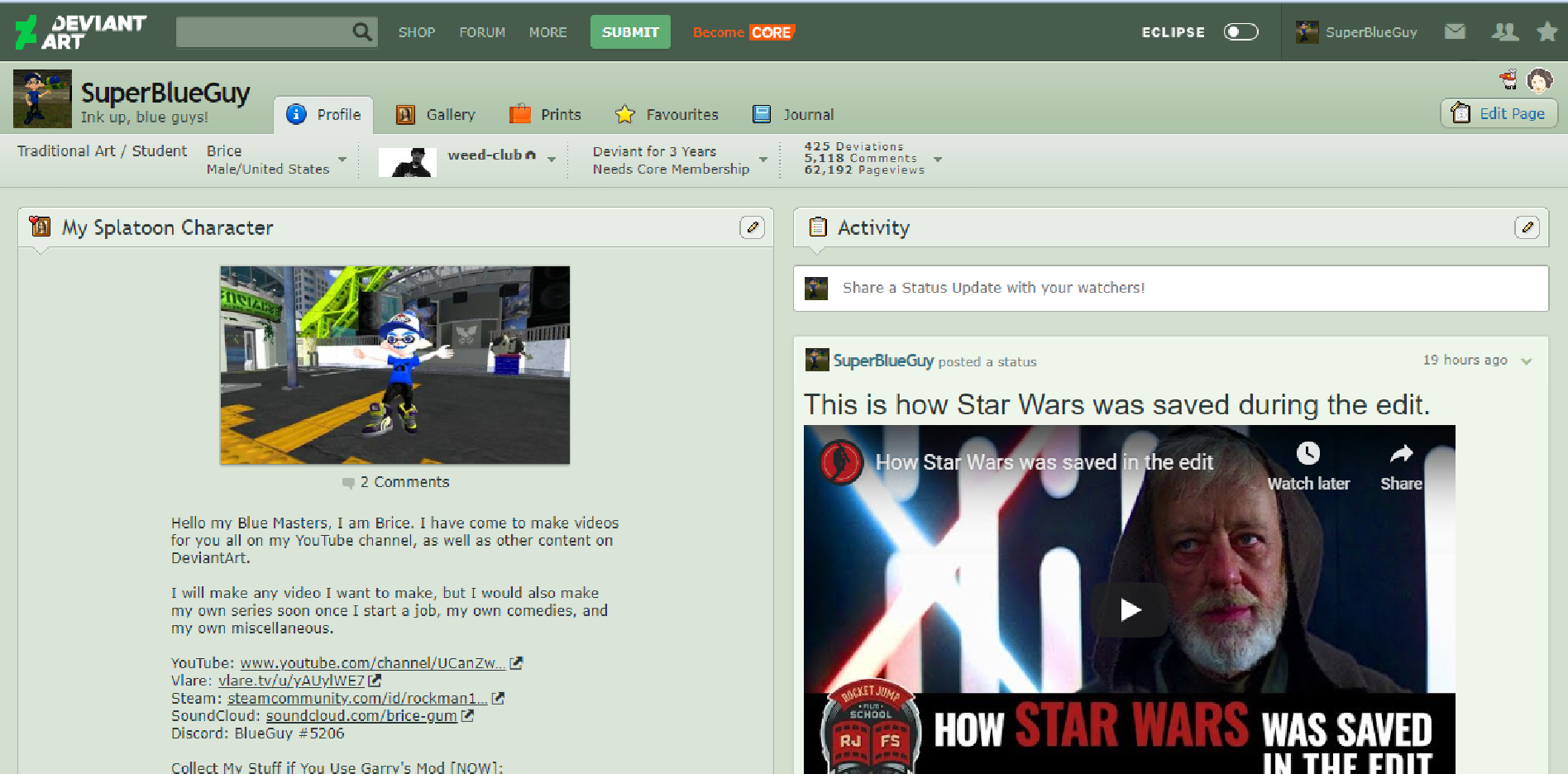Screen dimensions: 1568x774
Task: Click the Needs Core Membership text
Action: (671, 169)
